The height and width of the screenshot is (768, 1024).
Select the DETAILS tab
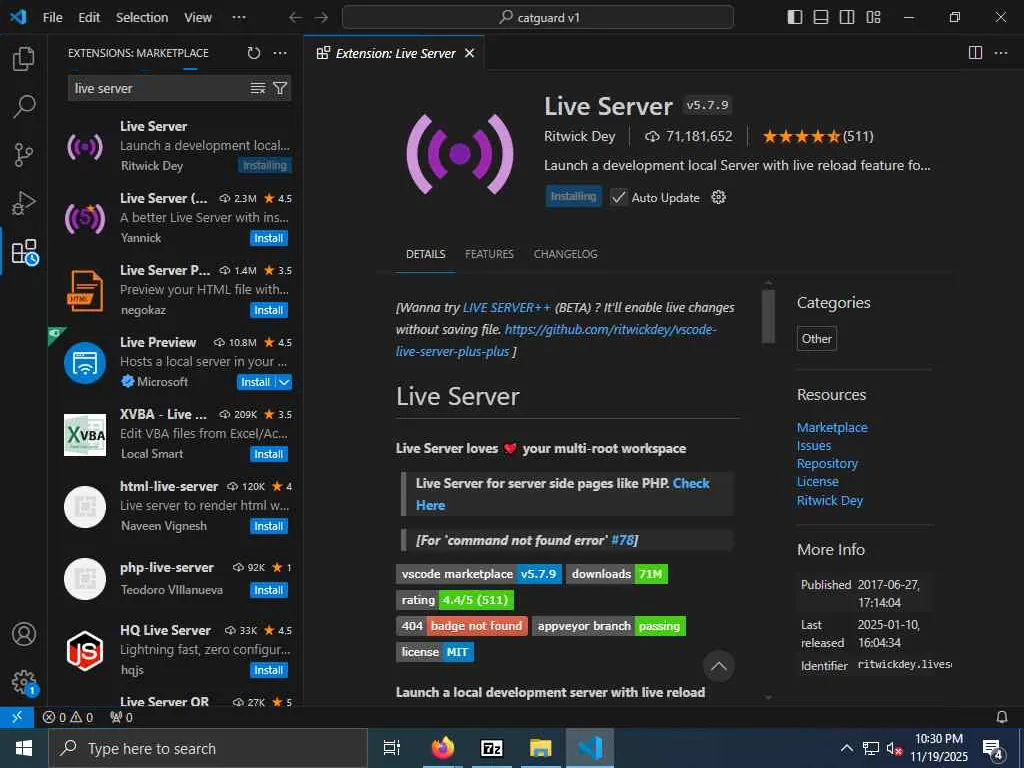pos(426,254)
